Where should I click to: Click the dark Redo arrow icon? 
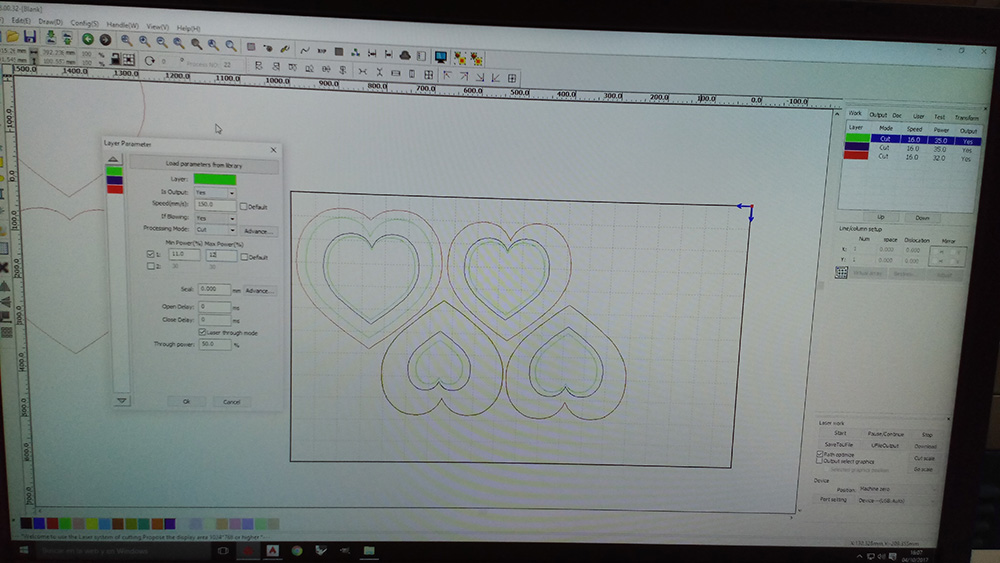(105, 40)
